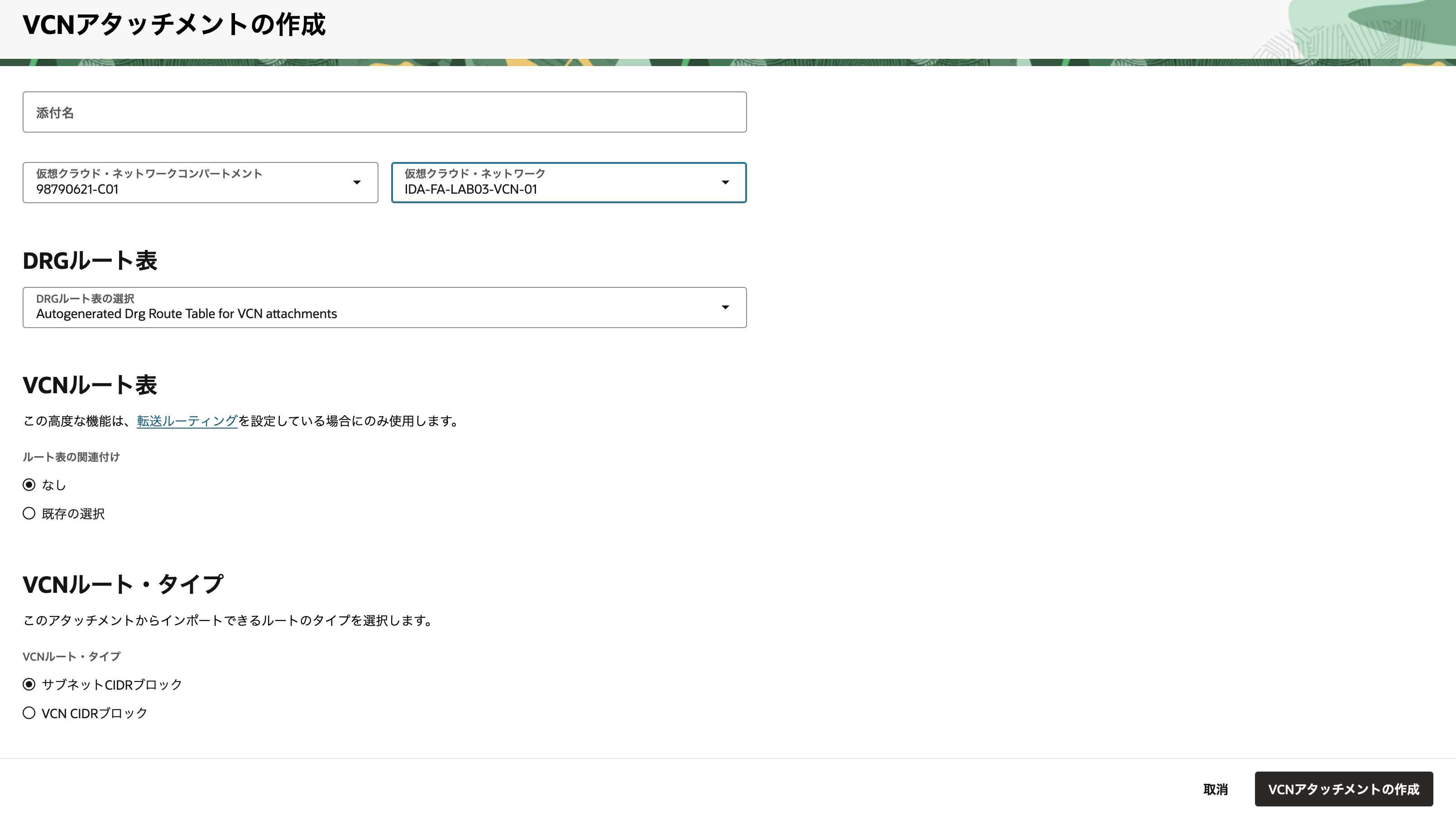1456x820 pixels.
Task: Click the arrow icon of the DRG route table select
Action: coord(725,307)
